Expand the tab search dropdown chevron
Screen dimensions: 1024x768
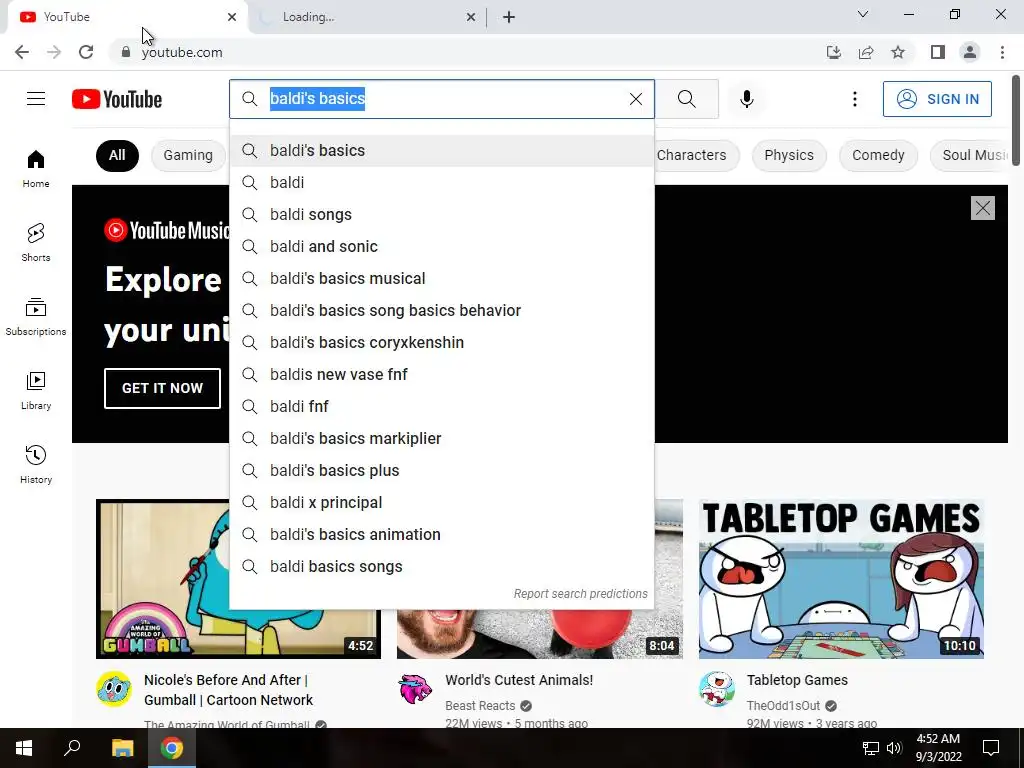[863, 14]
